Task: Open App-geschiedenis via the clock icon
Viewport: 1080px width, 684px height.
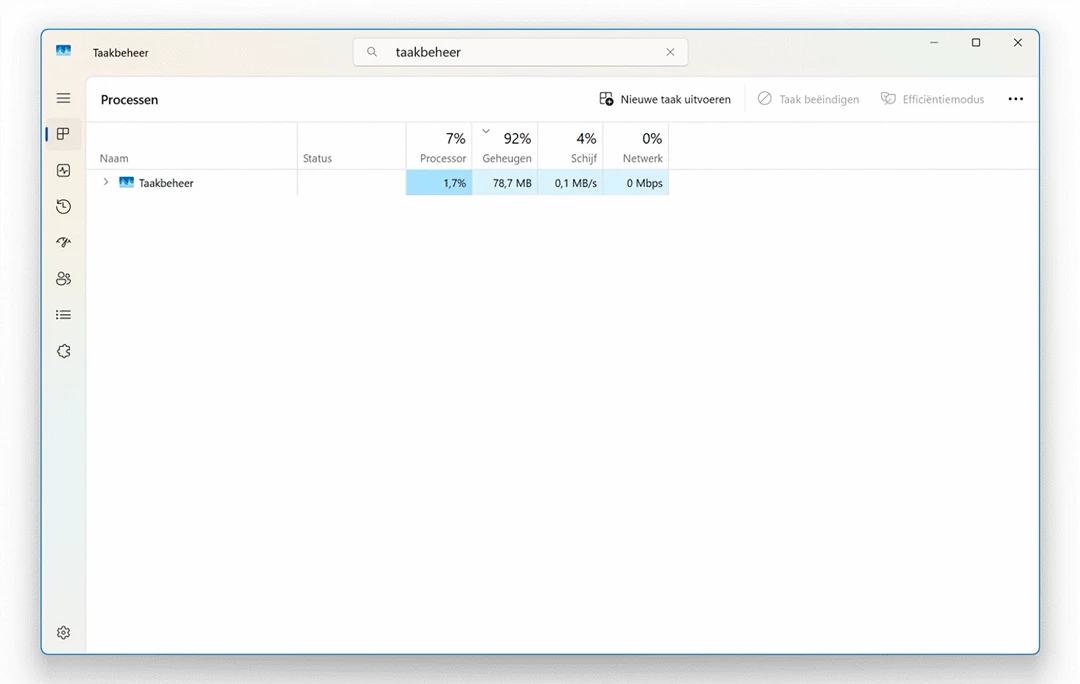Action: click(63, 207)
